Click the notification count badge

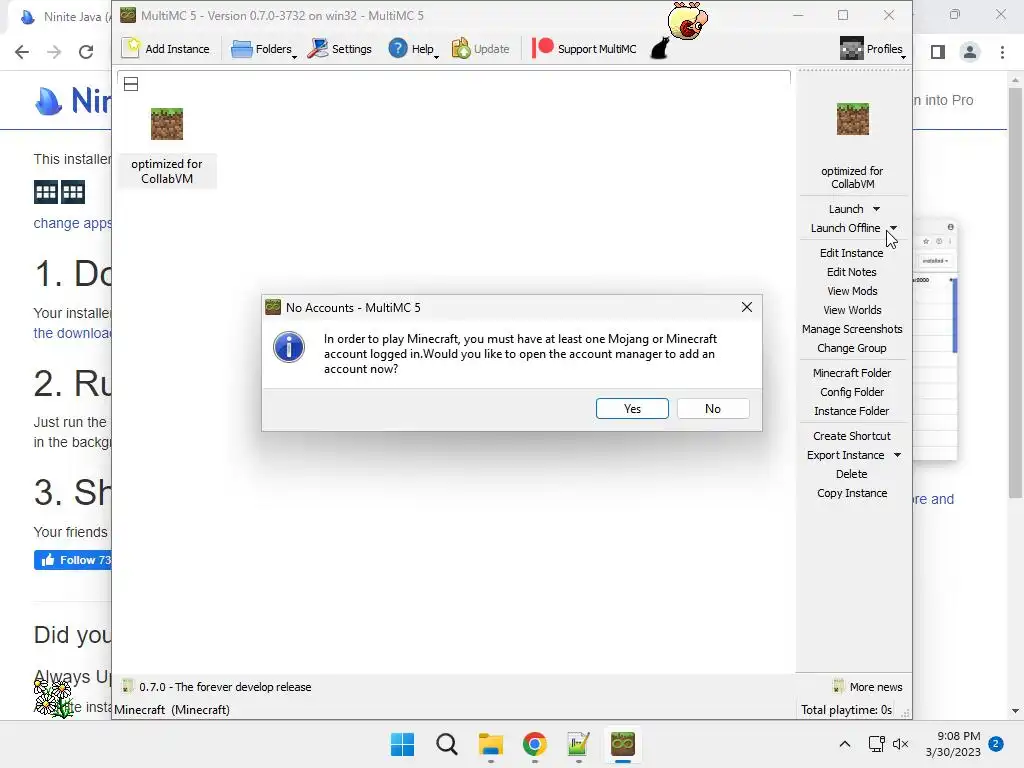tap(996, 744)
